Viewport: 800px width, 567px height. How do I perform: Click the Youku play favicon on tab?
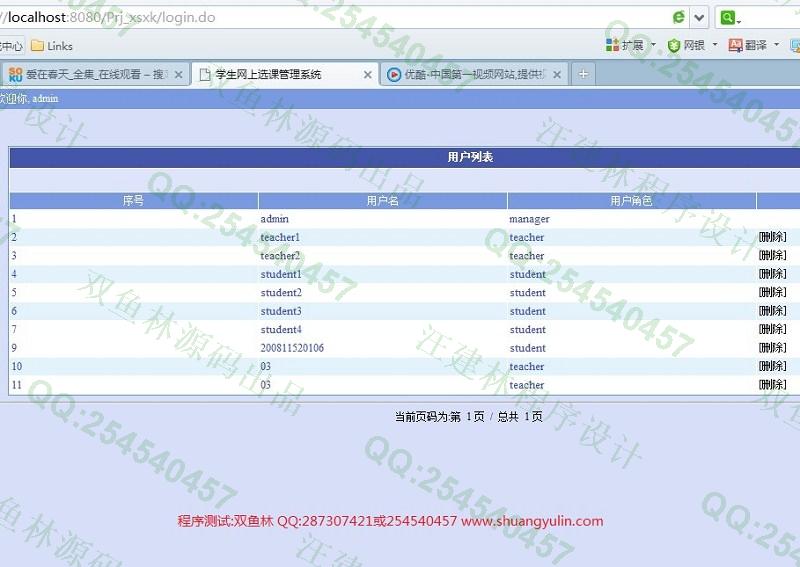(x=393, y=75)
